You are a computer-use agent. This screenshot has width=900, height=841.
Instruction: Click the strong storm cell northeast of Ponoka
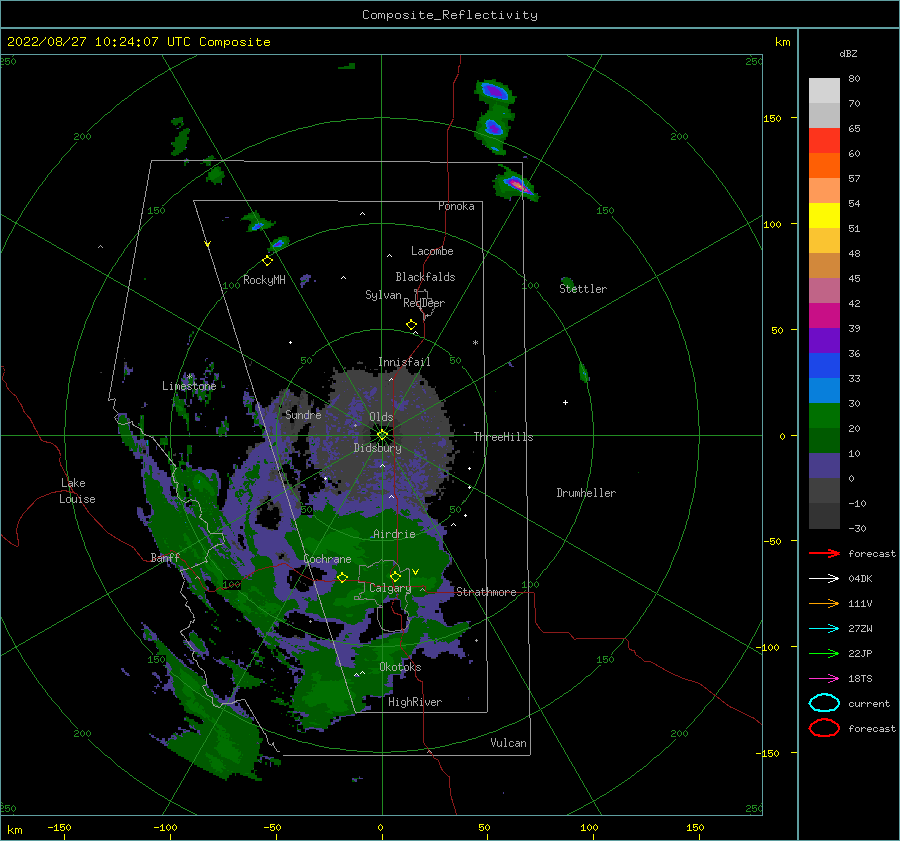517,184
